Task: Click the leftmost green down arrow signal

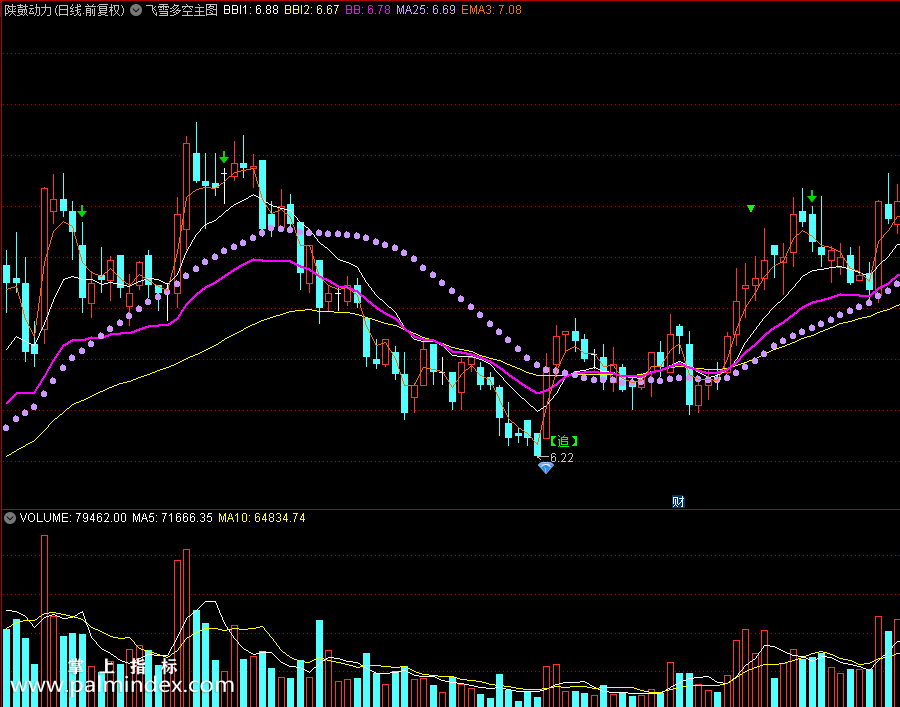Action: 82,211
